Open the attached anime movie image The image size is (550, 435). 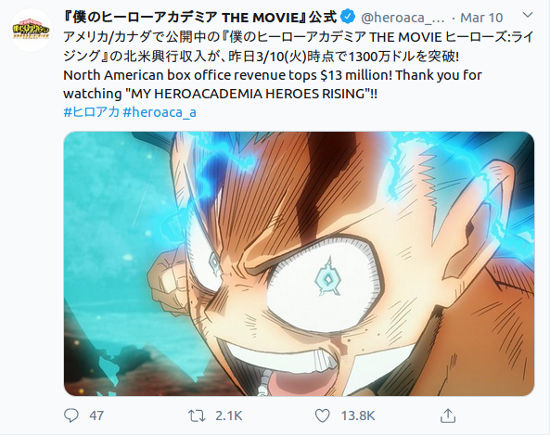tap(299, 264)
